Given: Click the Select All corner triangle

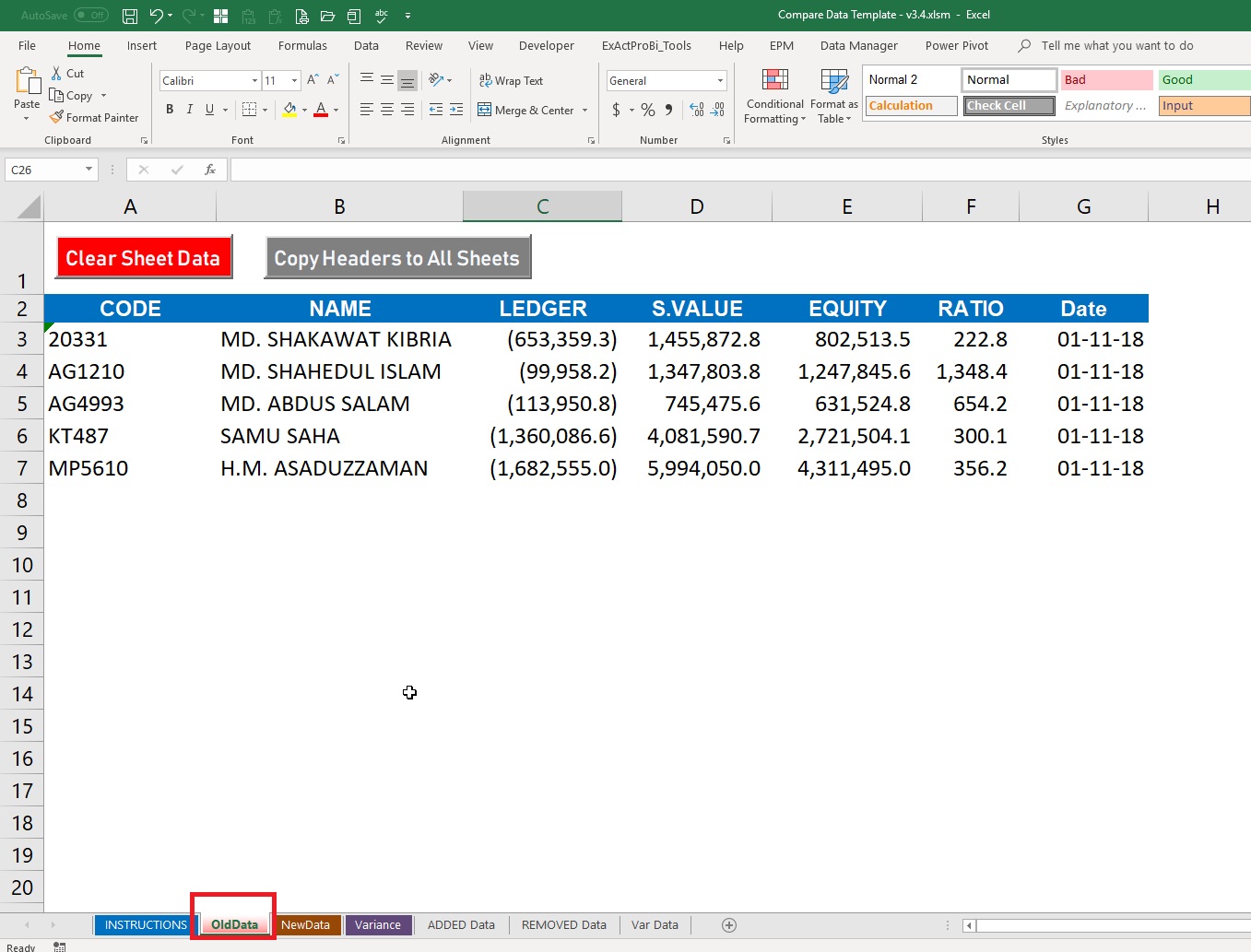Looking at the screenshot, I should click(x=29, y=207).
